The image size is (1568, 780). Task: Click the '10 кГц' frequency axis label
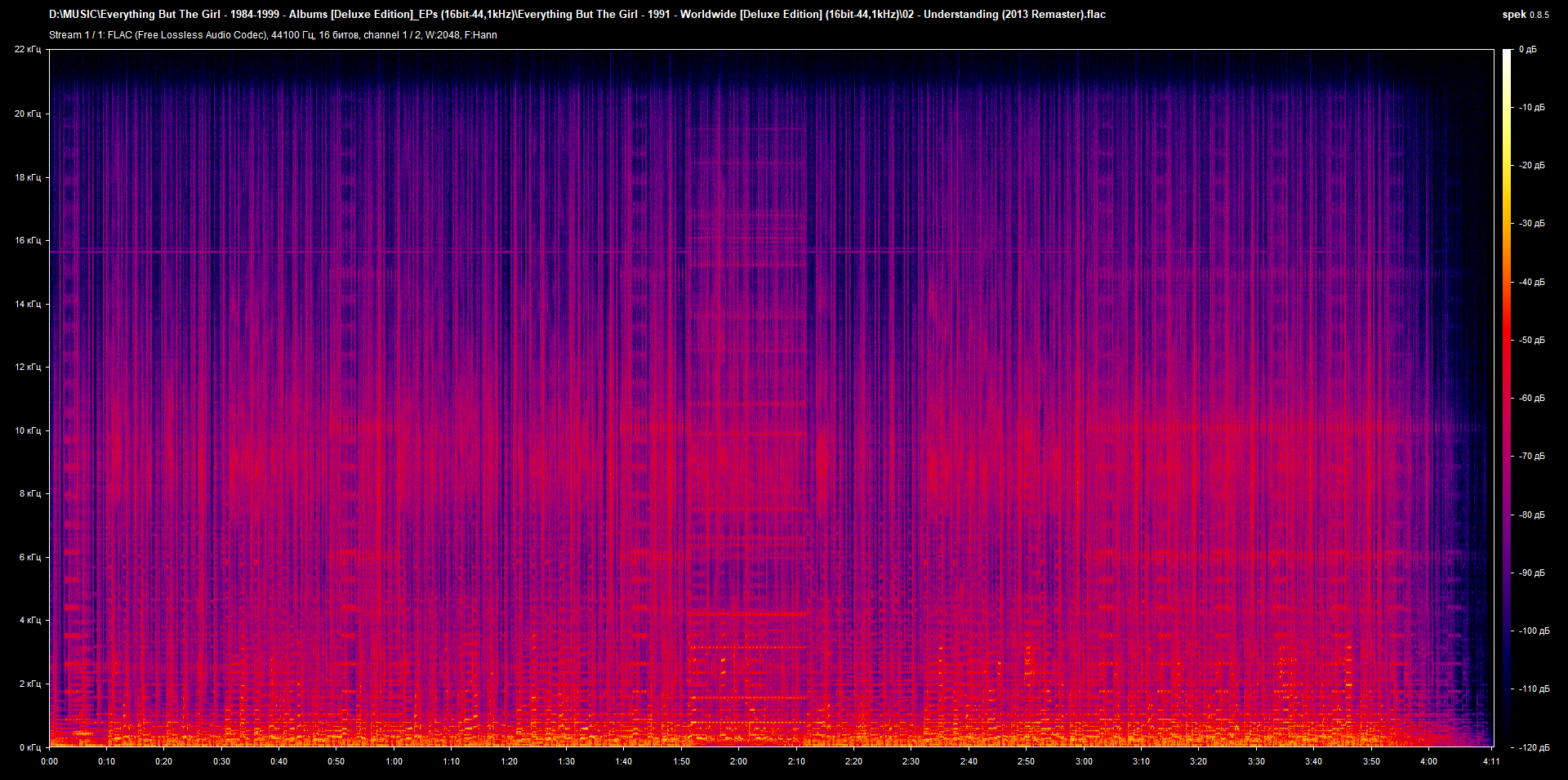28,430
